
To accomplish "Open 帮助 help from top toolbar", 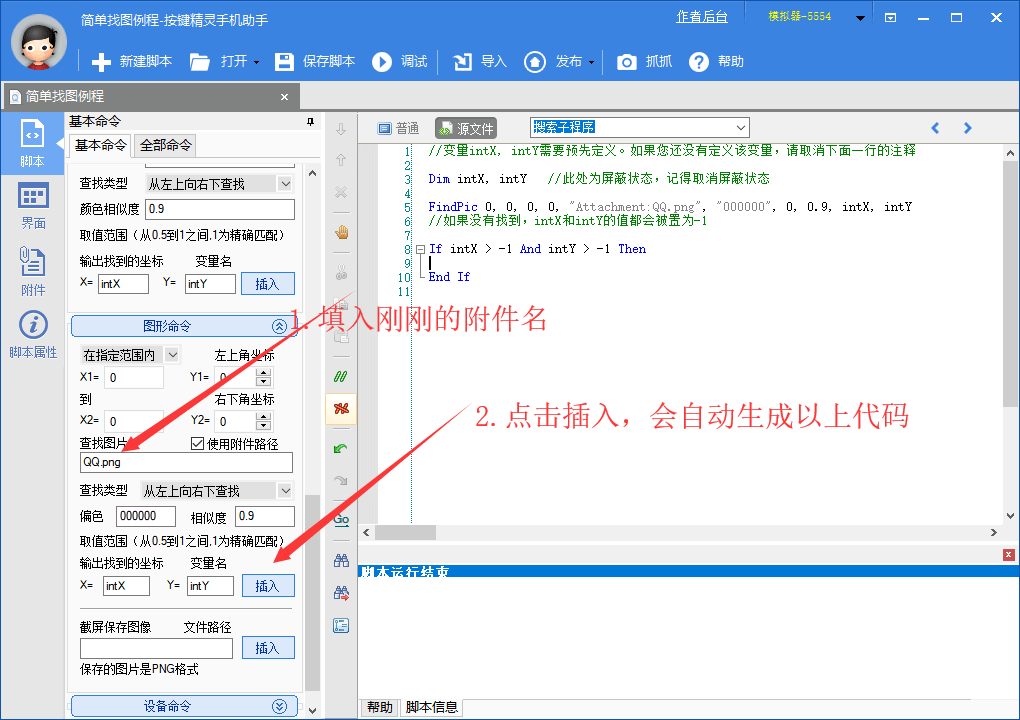I will tap(716, 62).
